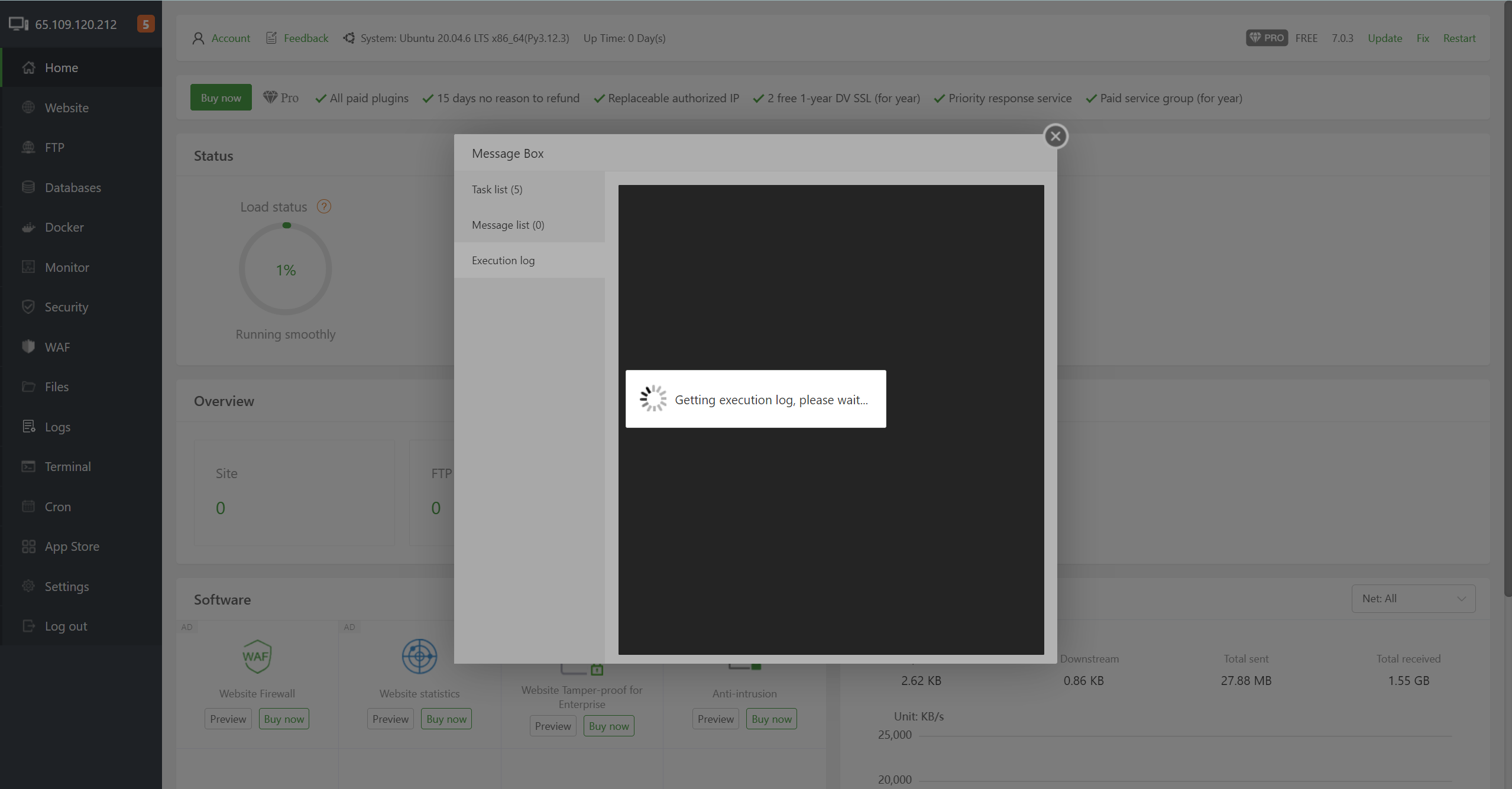Click the Home icon in sidebar
Image resolution: width=1512 pixels, height=789 pixels.
[28, 68]
